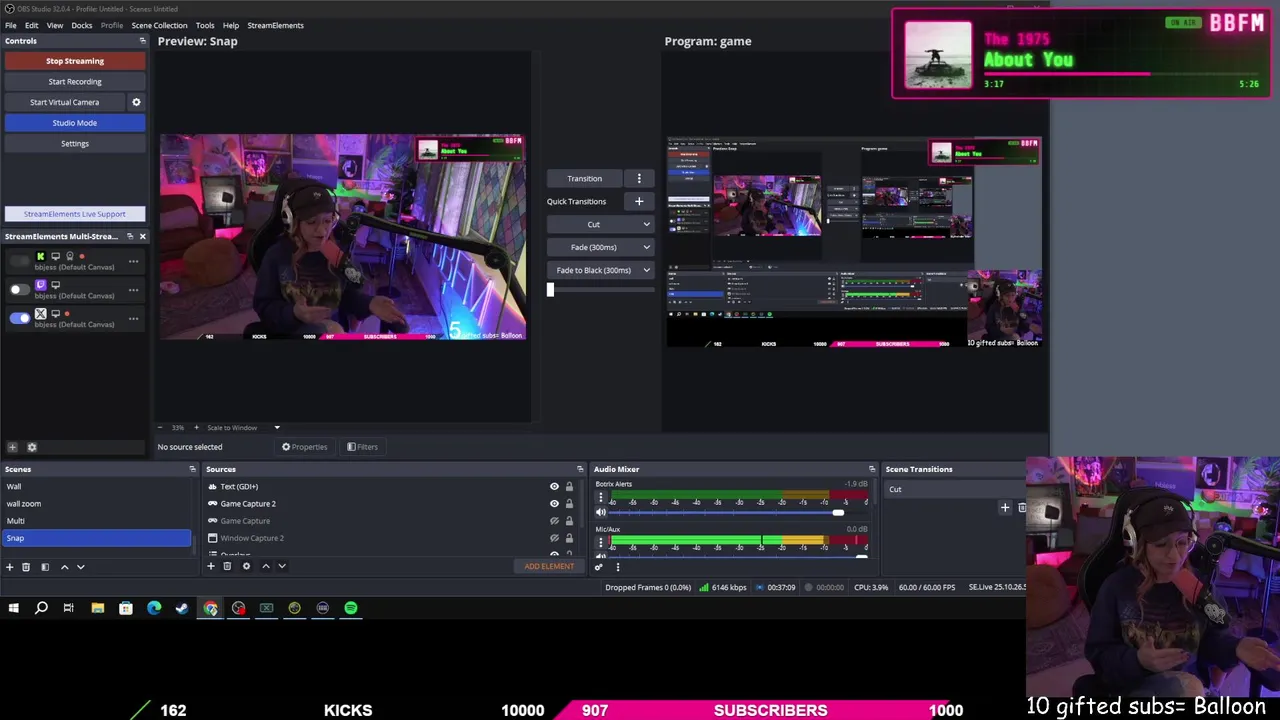This screenshot has width=1280, height=720.
Task: Open the Edit menu
Action: 32,25
